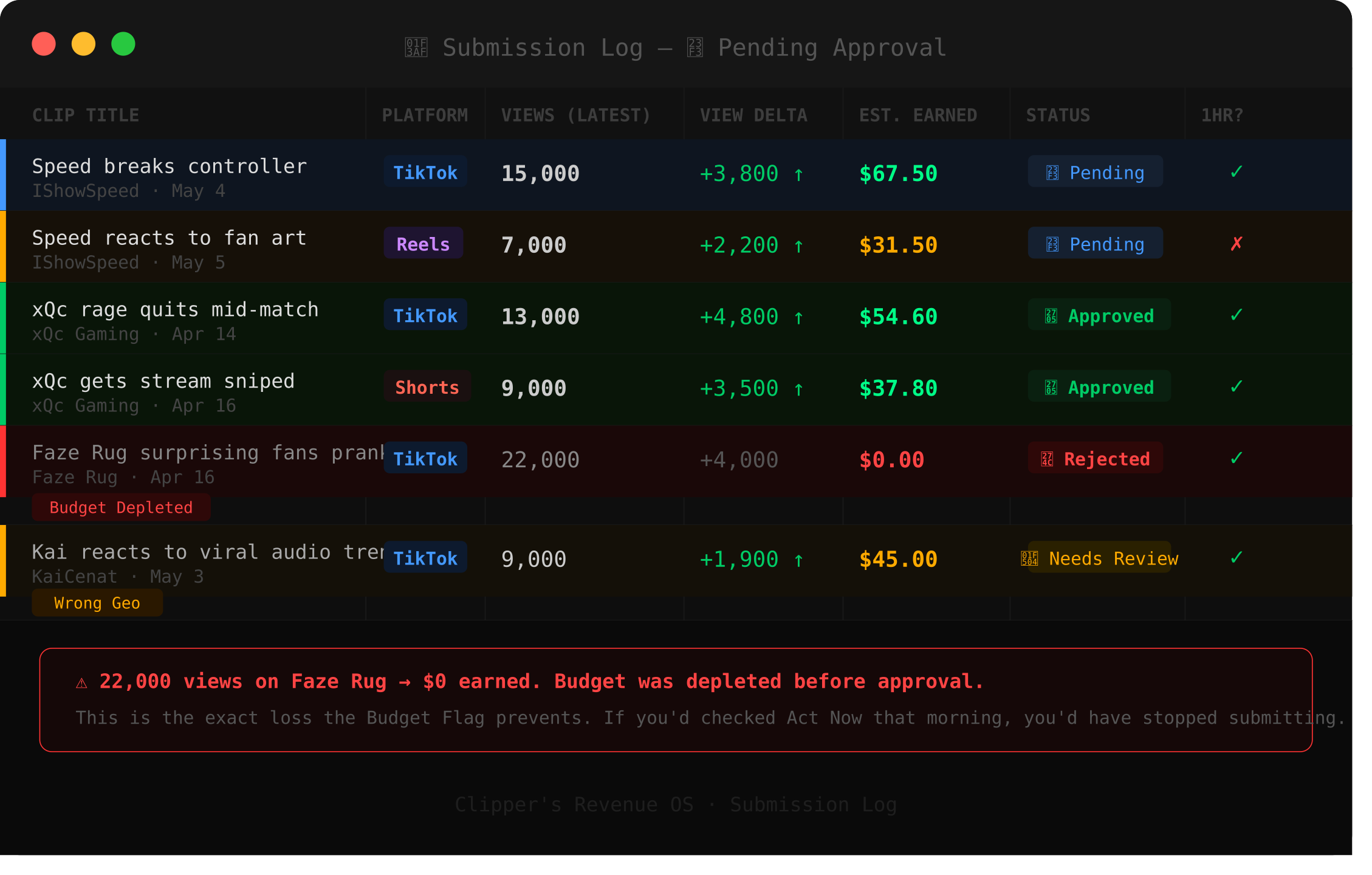Select the clip title 'xQc rage quits mid-match'
The image size is (1372, 875).
[x=176, y=309]
